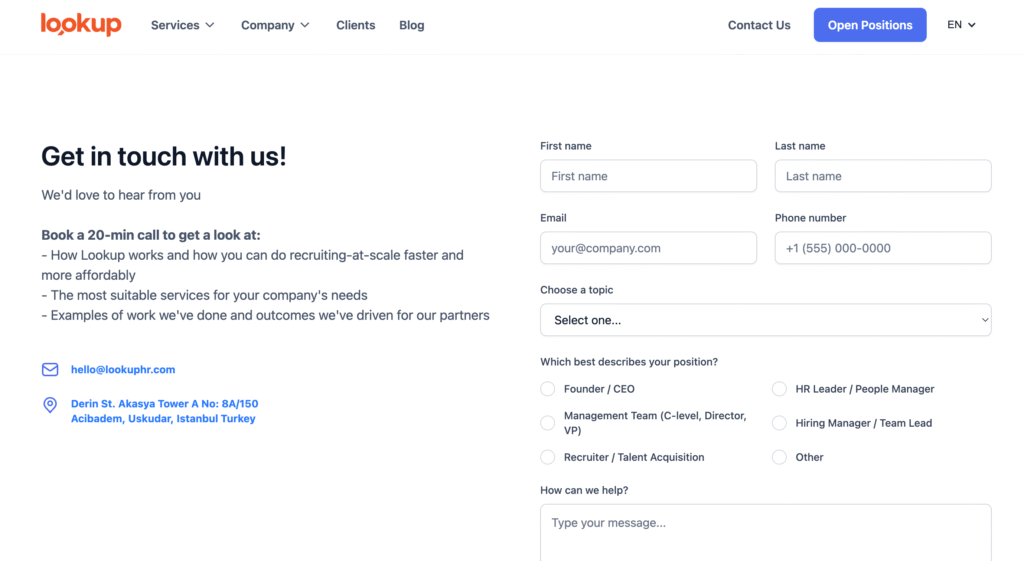This screenshot has height=561, width=1024.
Task: Expand the Services menu
Action: pos(182,25)
